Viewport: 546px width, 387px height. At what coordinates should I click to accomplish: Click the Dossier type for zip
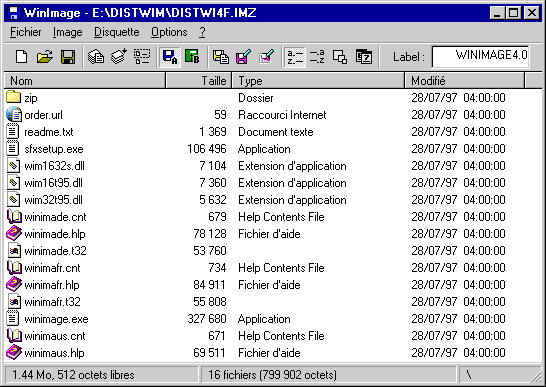[x=256, y=98]
